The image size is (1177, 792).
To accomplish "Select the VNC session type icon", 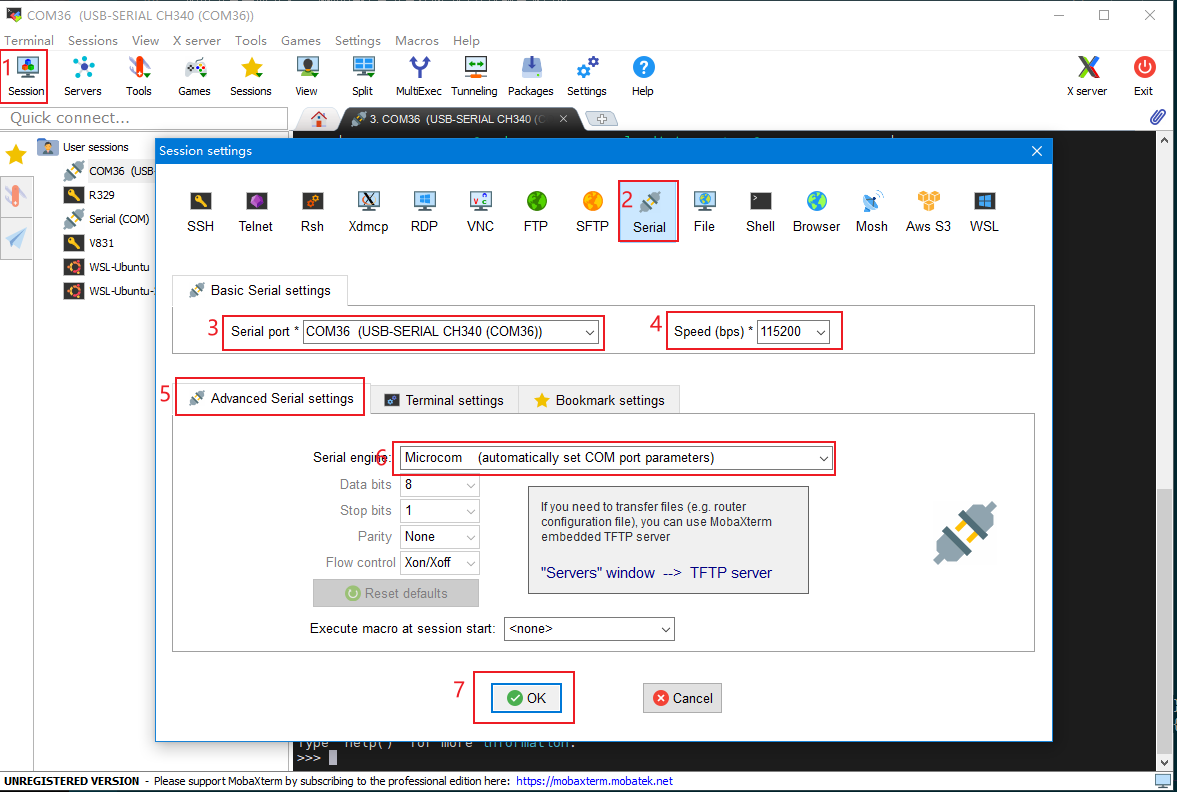I will (x=480, y=211).
